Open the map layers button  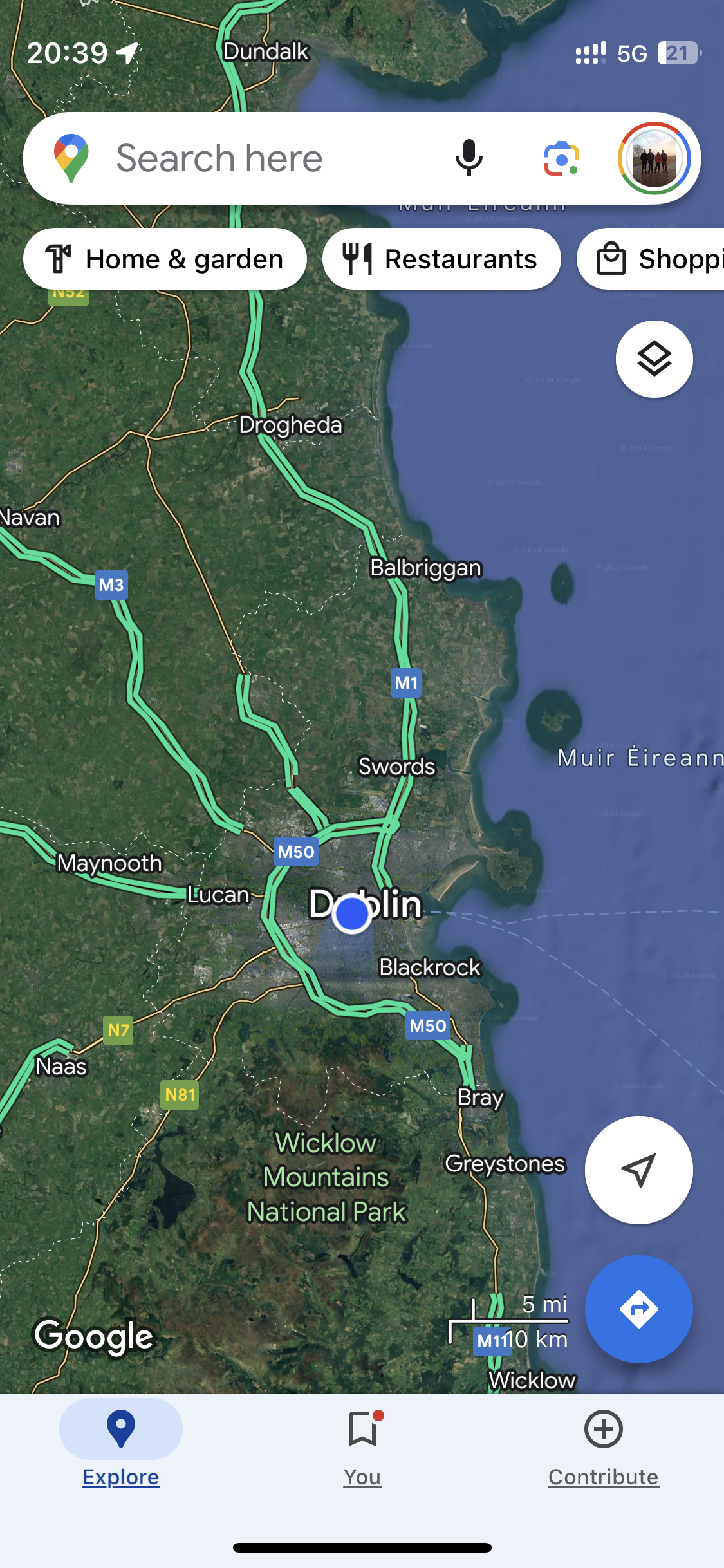654,359
